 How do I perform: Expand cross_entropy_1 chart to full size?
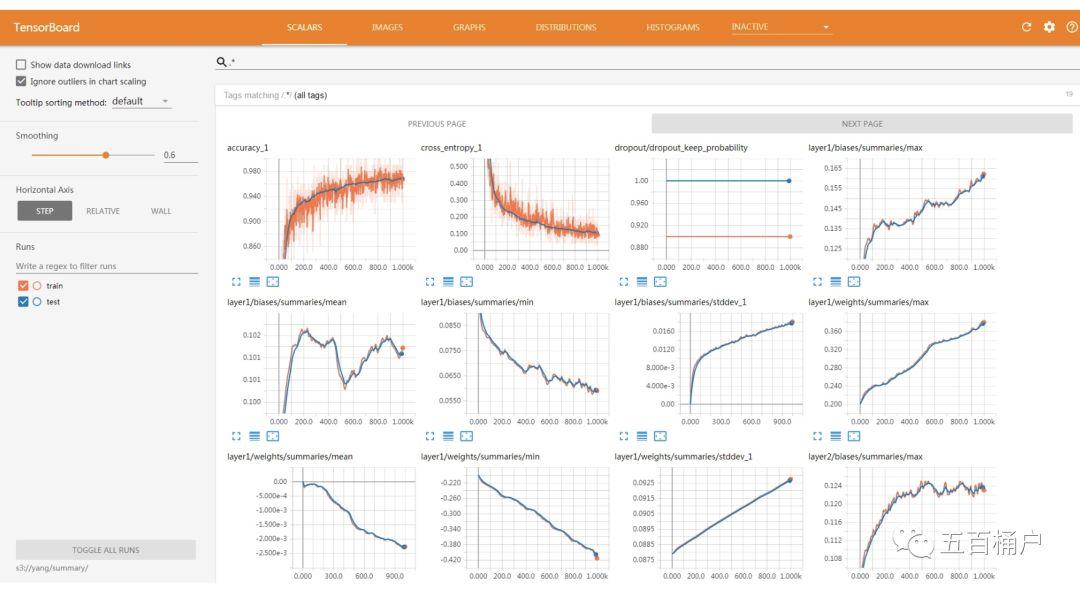click(430, 282)
